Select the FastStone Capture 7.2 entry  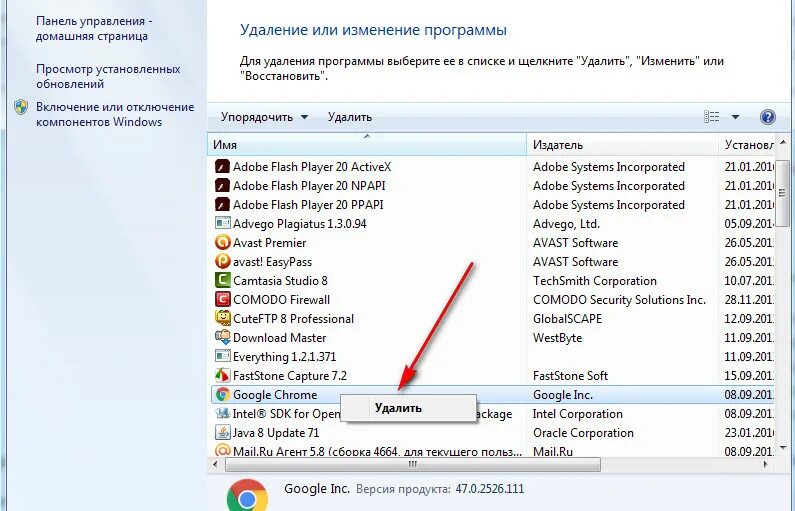click(491, 376)
